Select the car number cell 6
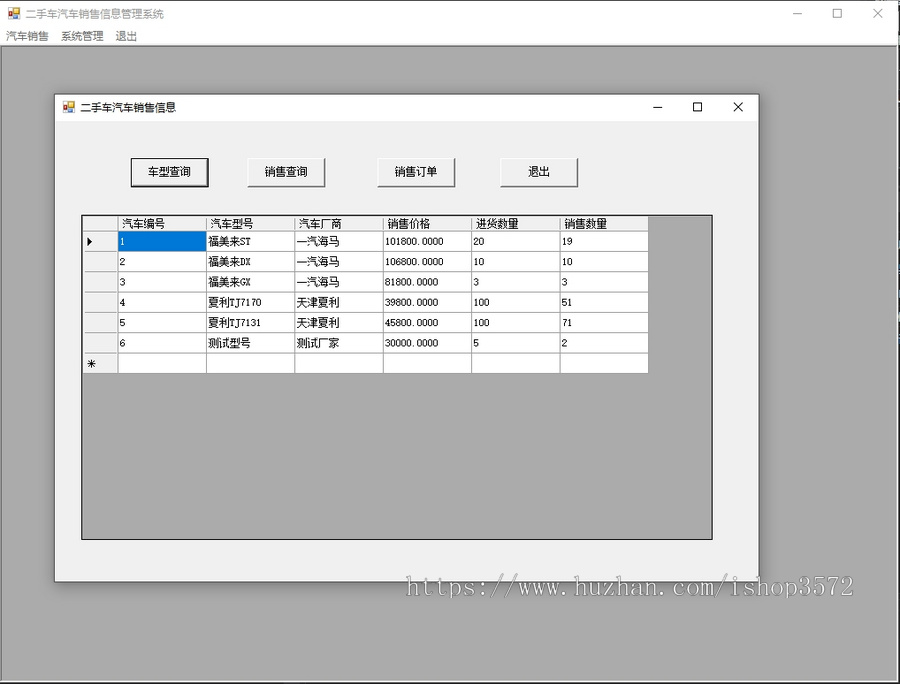The width and height of the screenshot is (900, 684). [162, 343]
